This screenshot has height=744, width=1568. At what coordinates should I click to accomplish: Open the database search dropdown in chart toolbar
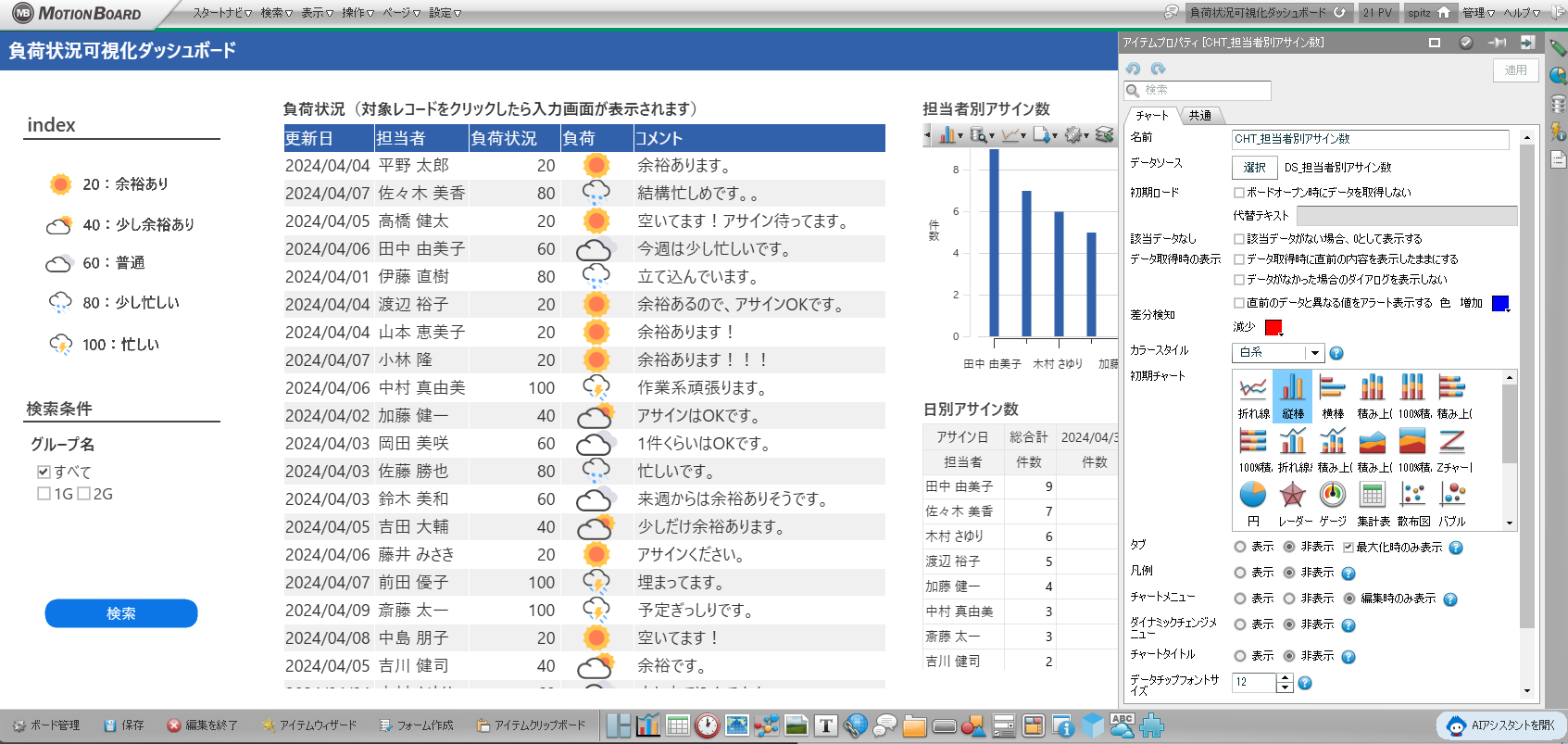tap(982, 135)
